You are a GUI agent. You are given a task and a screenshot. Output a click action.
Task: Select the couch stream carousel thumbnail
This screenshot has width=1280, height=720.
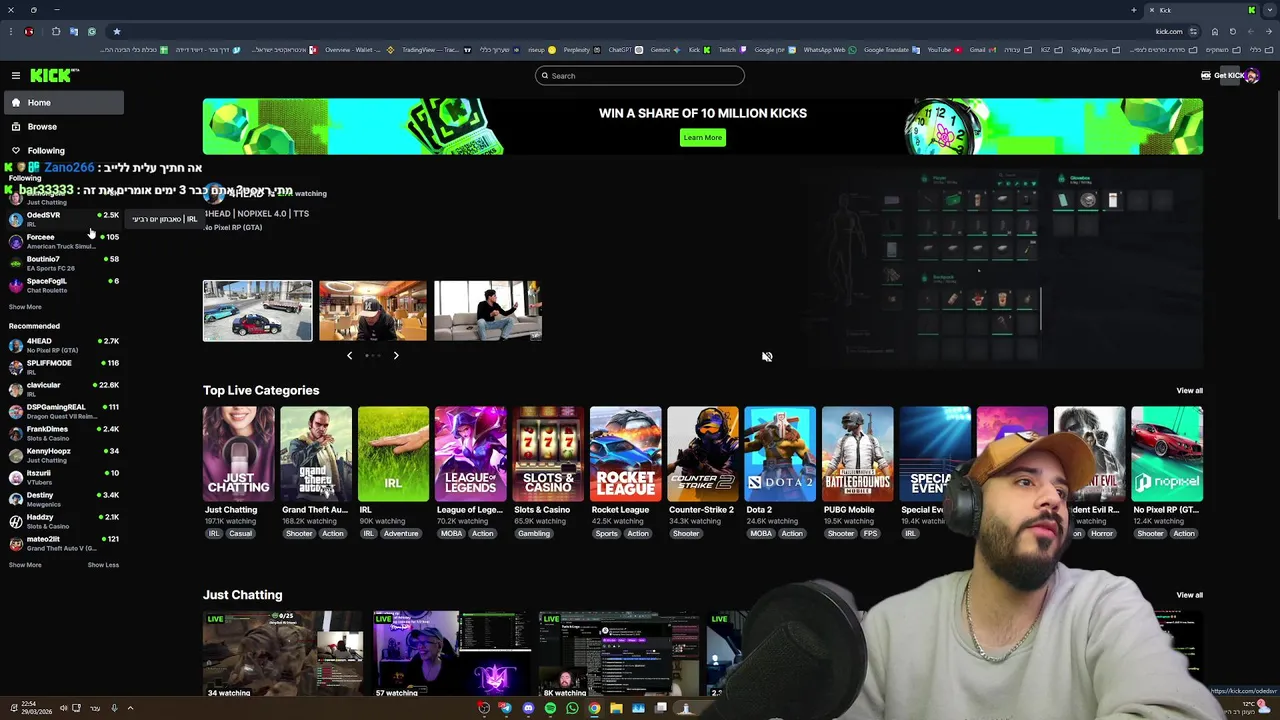click(488, 311)
